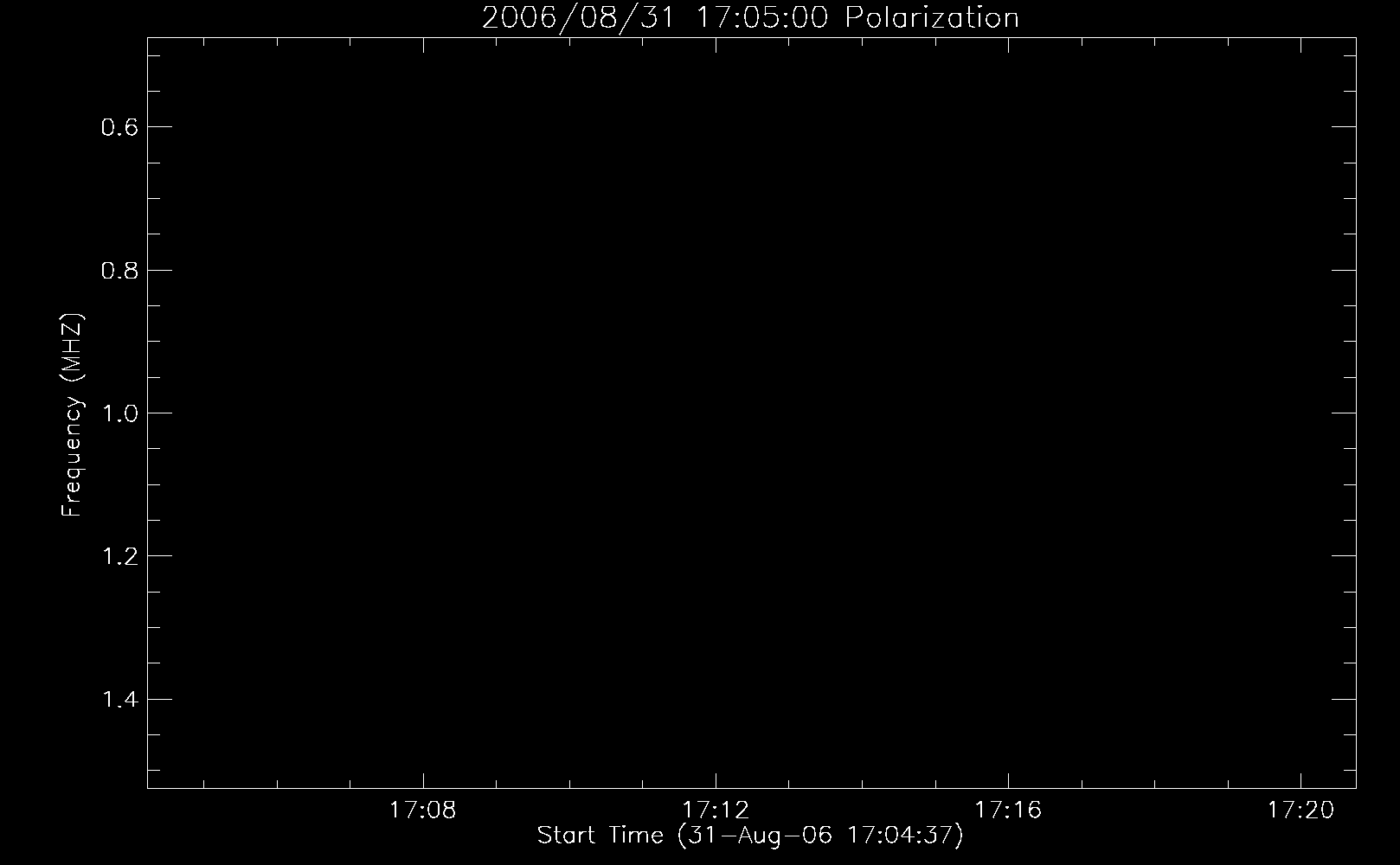This screenshot has height=865, width=1400.
Task: Click the 17:12 time tick label
Action: [x=716, y=811]
